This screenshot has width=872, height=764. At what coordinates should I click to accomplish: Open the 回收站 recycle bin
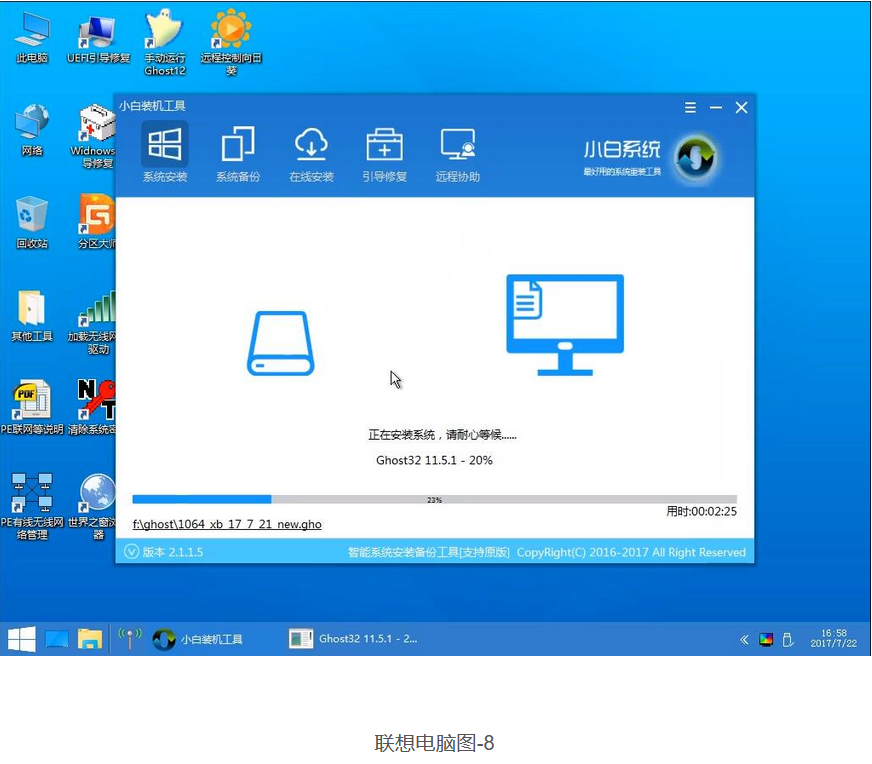32,220
